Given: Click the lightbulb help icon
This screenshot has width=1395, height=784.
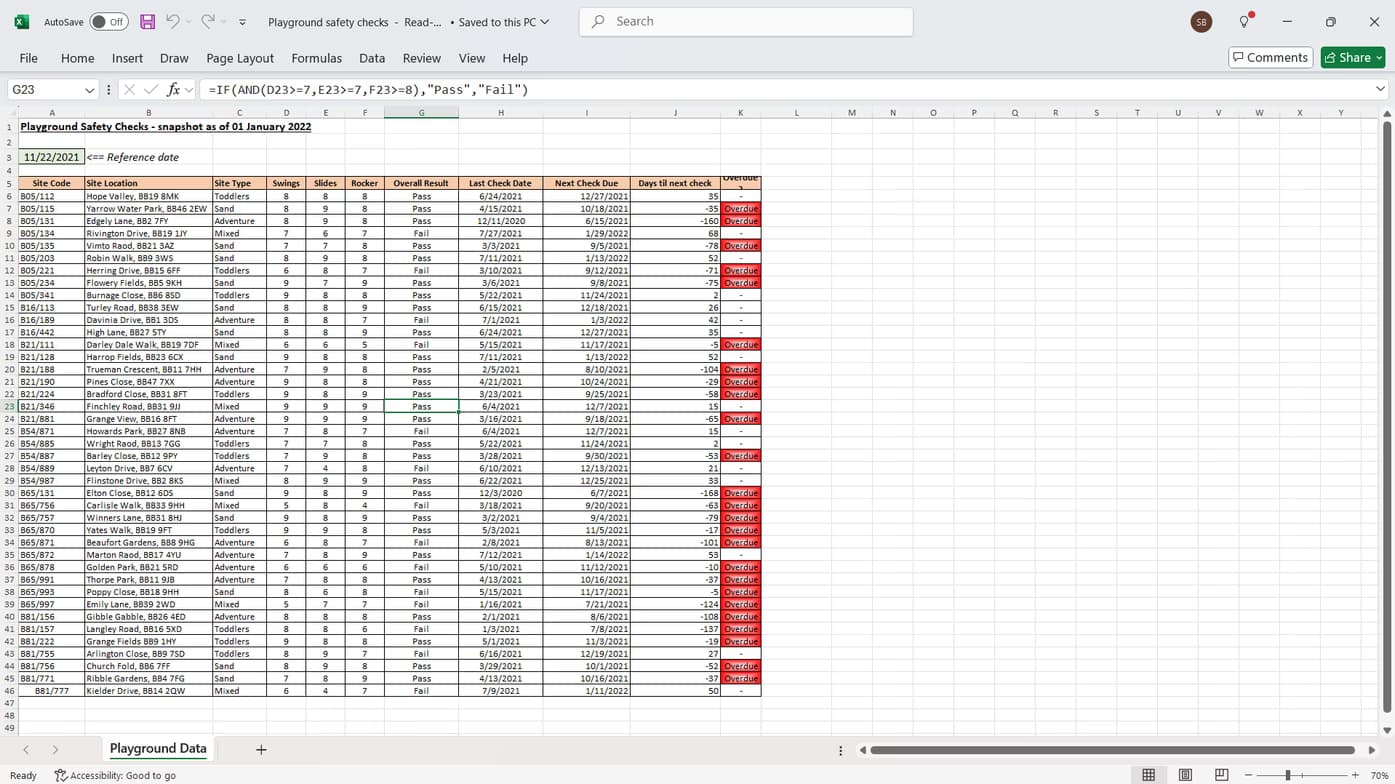Looking at the screenshot, I should click(1244, 22).
